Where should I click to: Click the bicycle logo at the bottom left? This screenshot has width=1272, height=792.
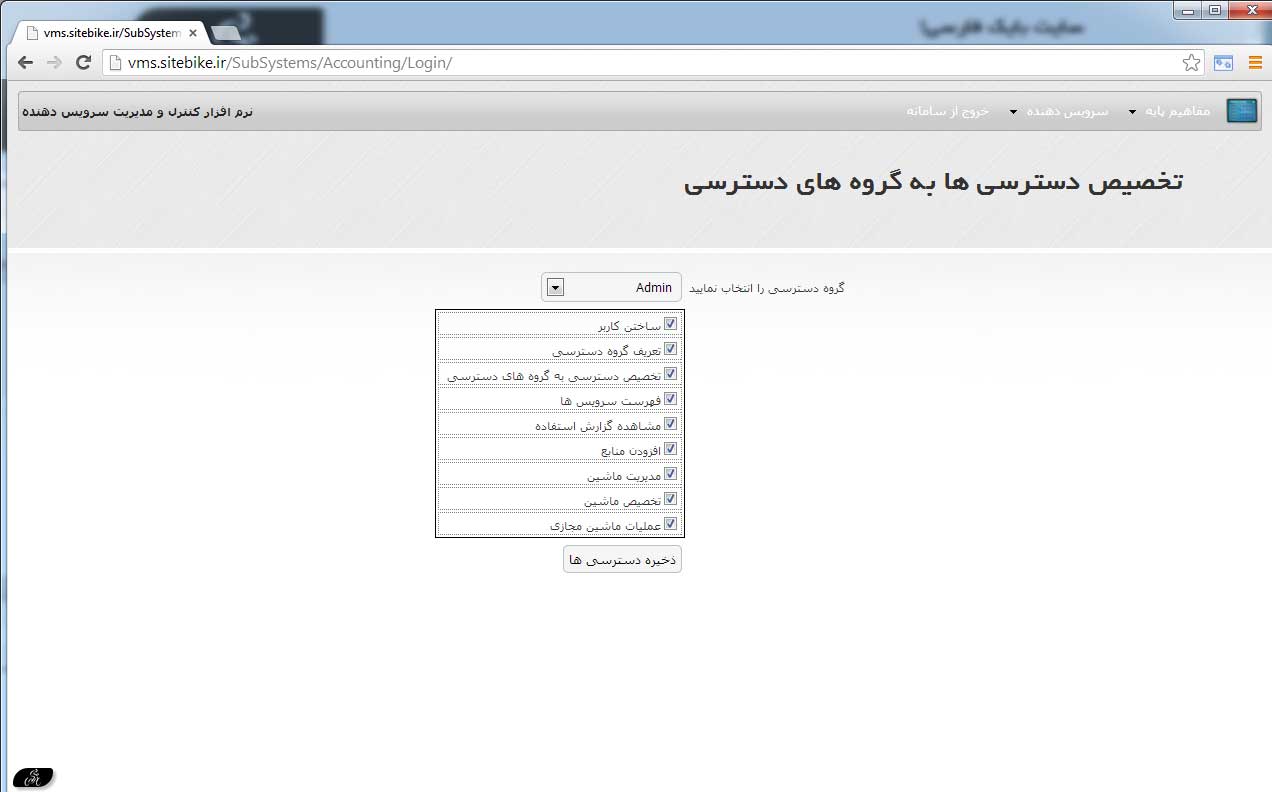(35, 777)
